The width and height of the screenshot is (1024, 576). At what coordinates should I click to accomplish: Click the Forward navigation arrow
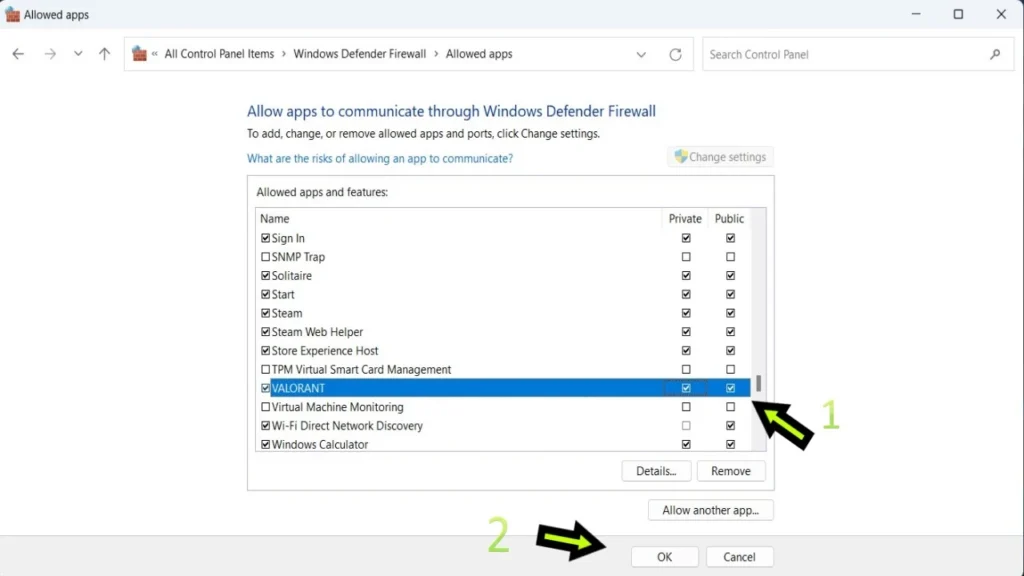(x=50, y=54)
